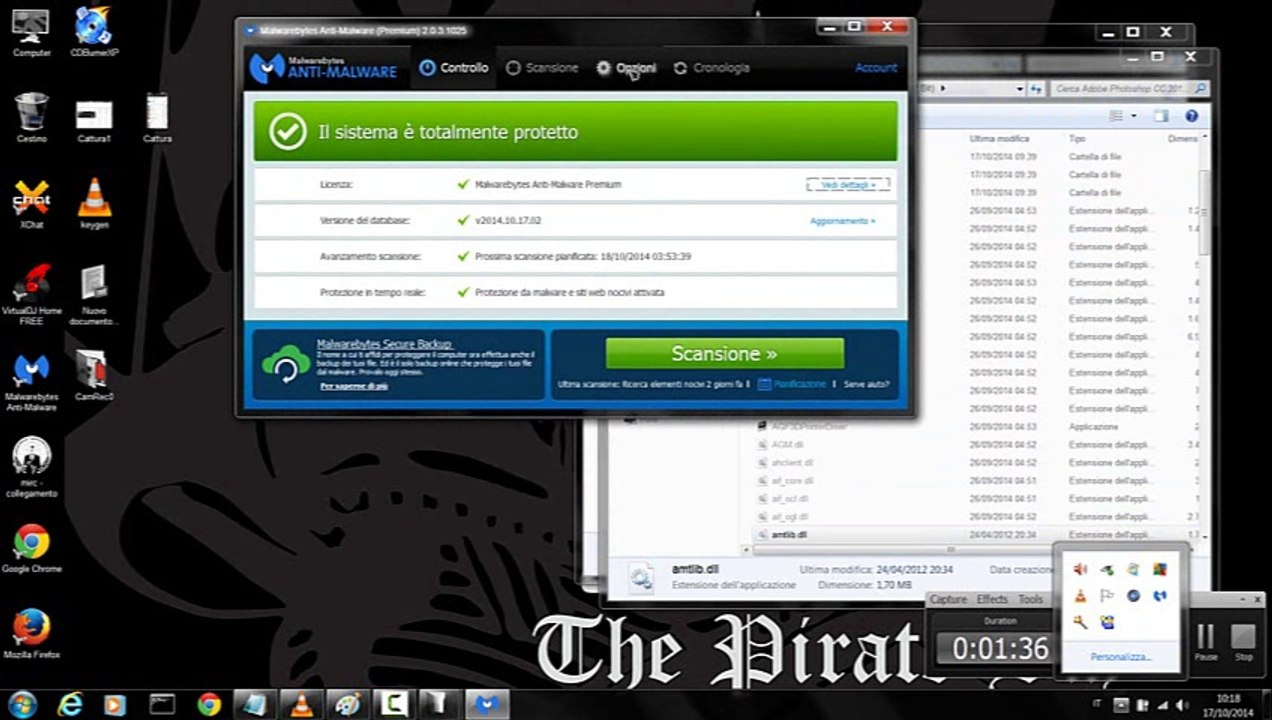Viewport: 1272px width, 720px height.
Task: Open the Windows Start menu
Action: pos(23,704)
